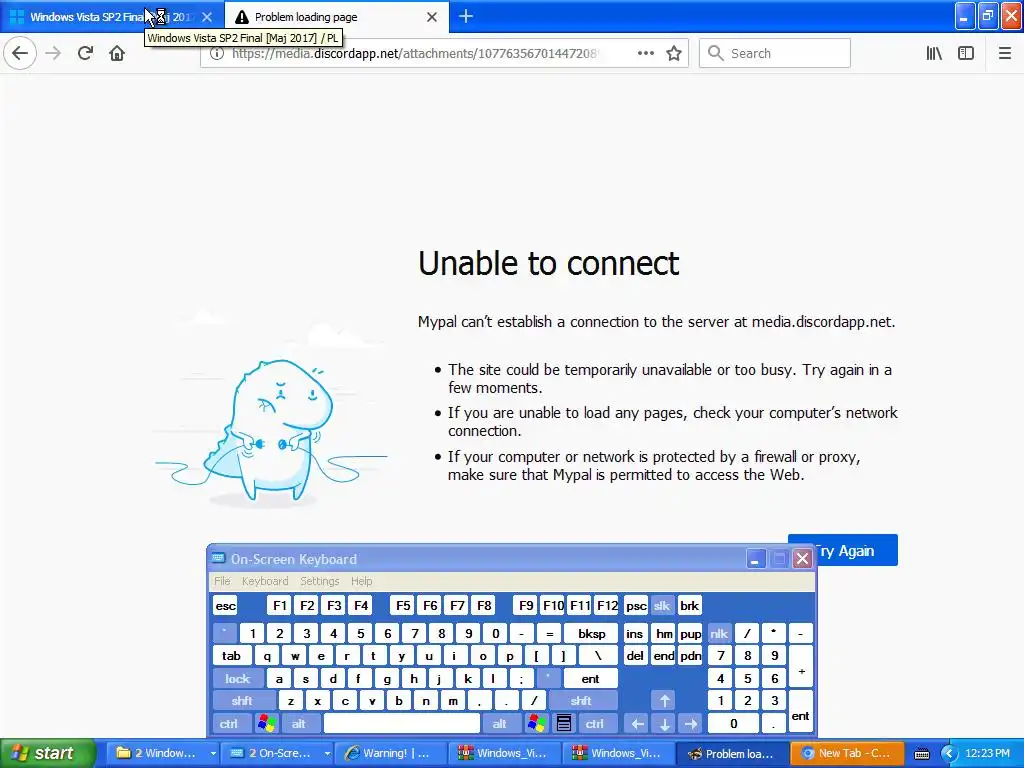Select the Problem loading page tab
This screenshot has width=1024, height=768.
click(336, 17)
